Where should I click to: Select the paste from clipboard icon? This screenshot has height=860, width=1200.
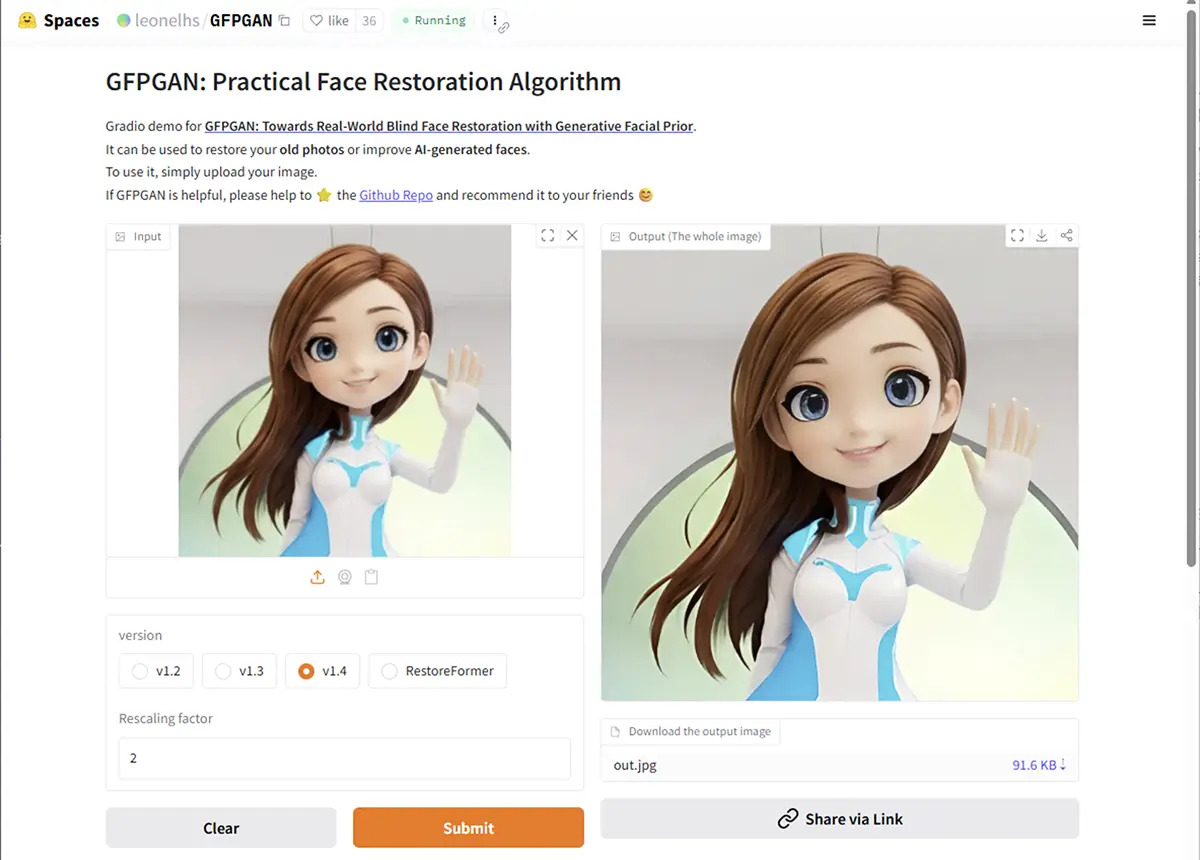(371, 577)
